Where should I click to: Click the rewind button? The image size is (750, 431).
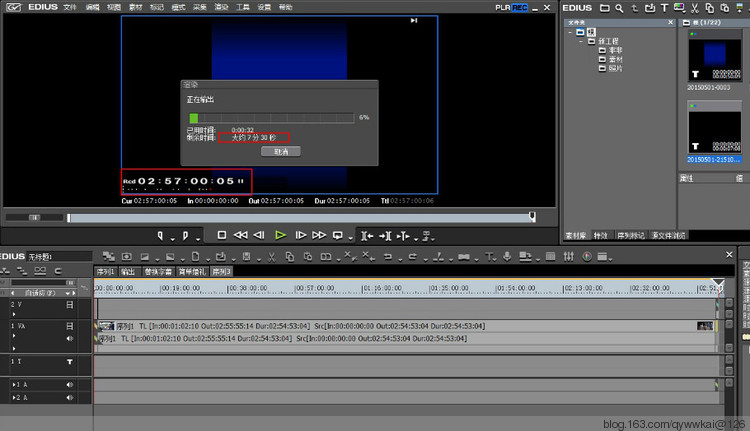click(241, 235)
